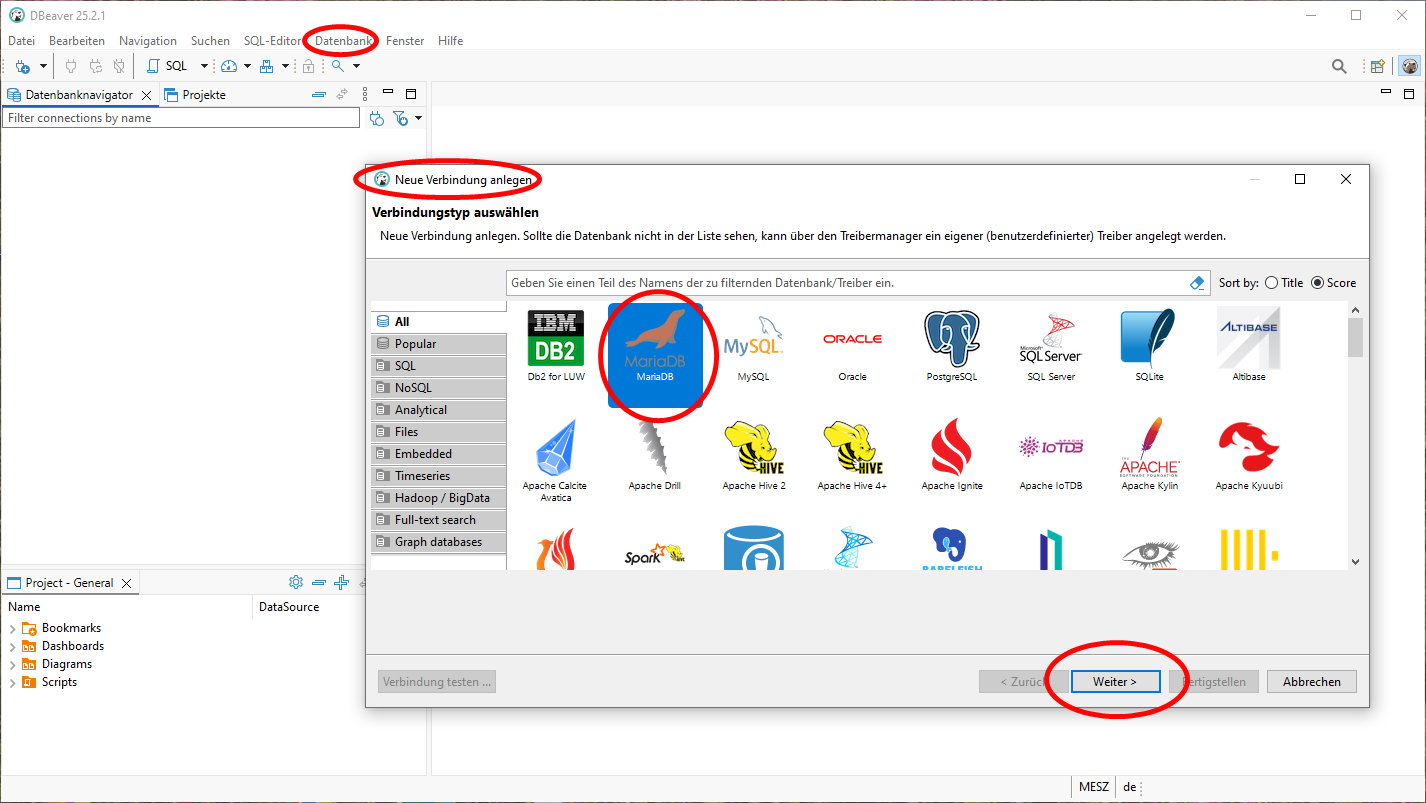The width and height of the screenshot is (1426, 803).
Task: Click the driver name filter field
Action: [x=845, y=283]
